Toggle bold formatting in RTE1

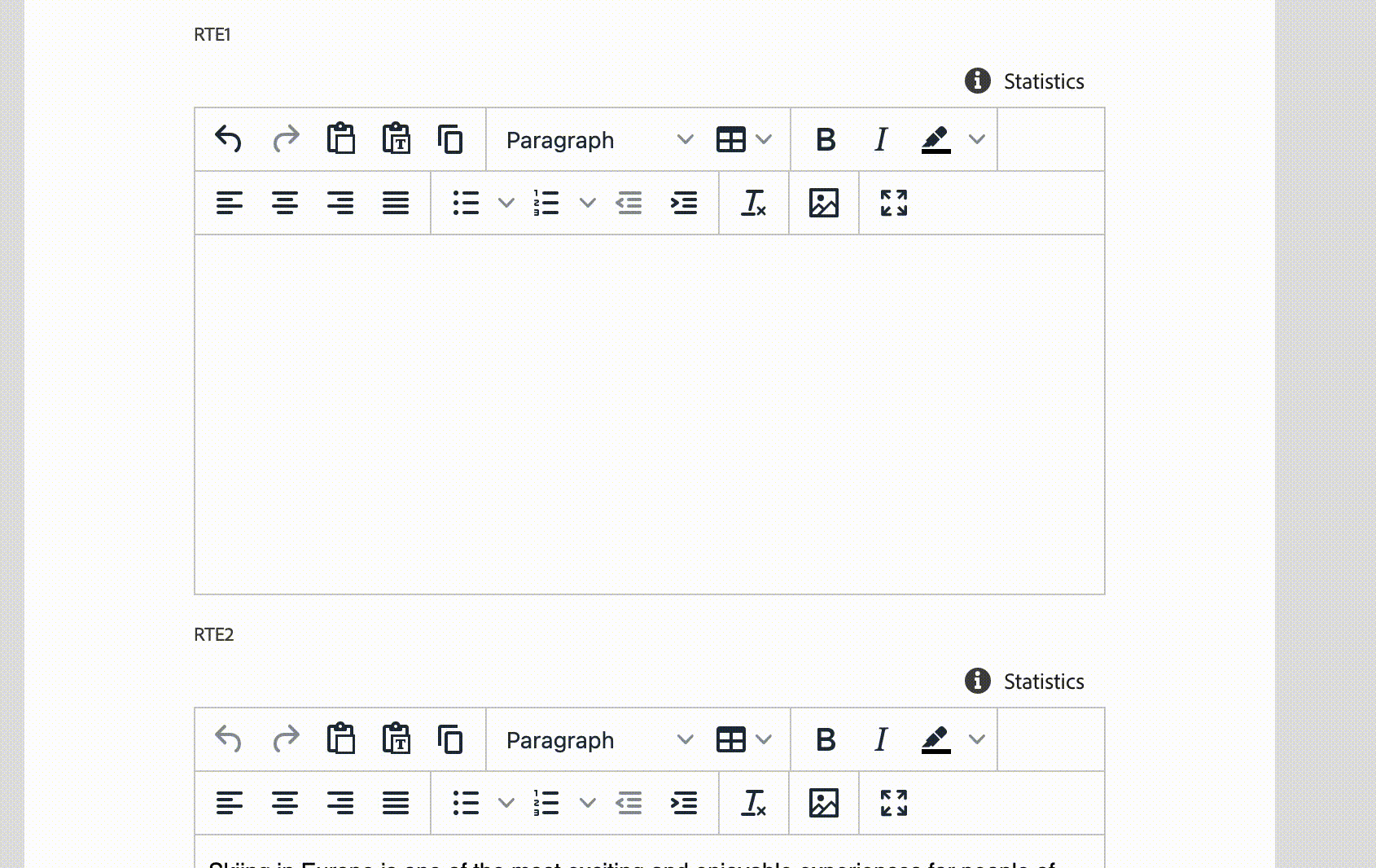pos(826,139)
